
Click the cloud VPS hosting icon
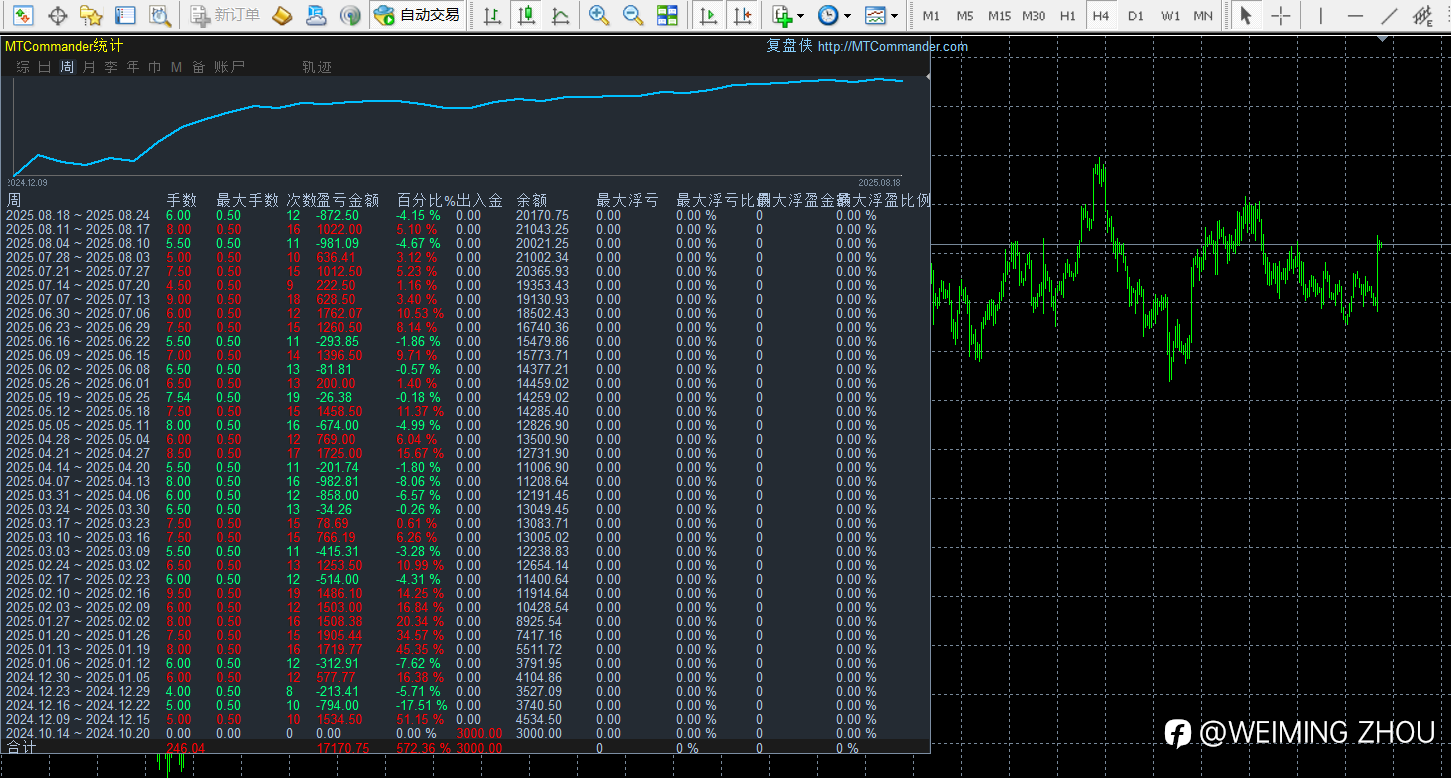(316, 15)
